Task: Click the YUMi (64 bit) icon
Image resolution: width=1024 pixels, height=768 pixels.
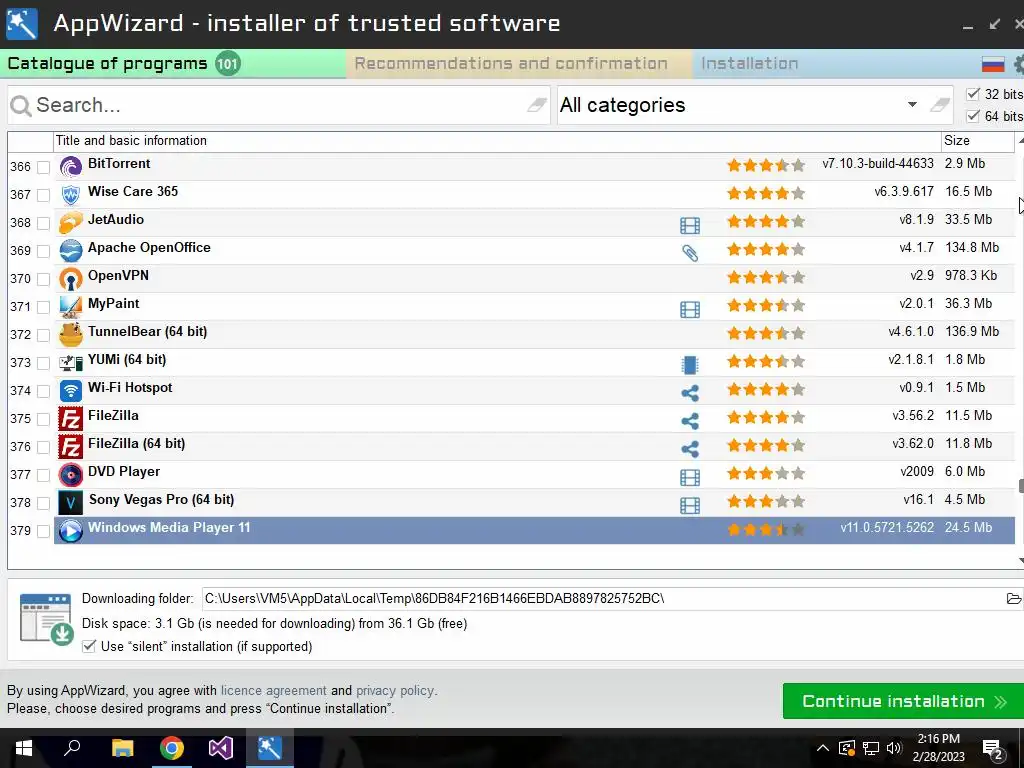Action: pyautogui.click(x=71, y=363)
